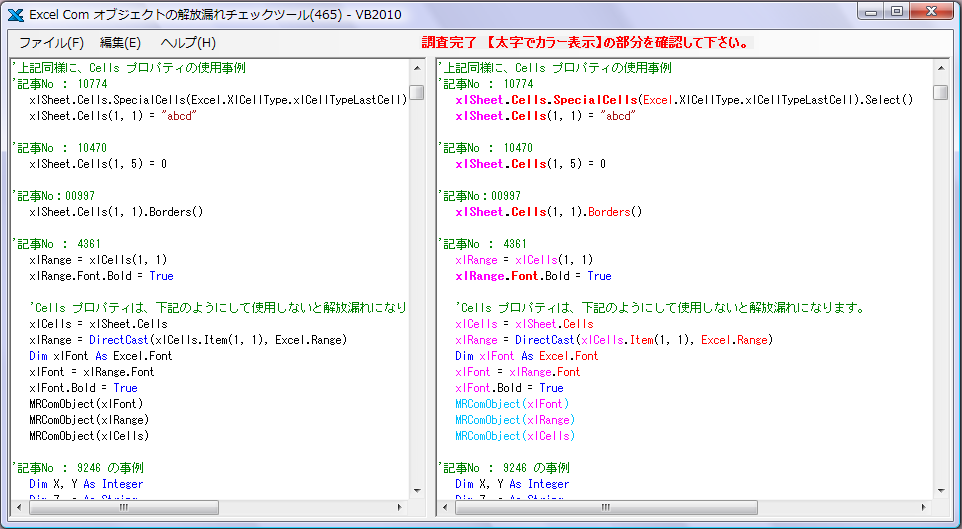
Task: Open the 編集(E) menu
Action: tap(120, 43)
